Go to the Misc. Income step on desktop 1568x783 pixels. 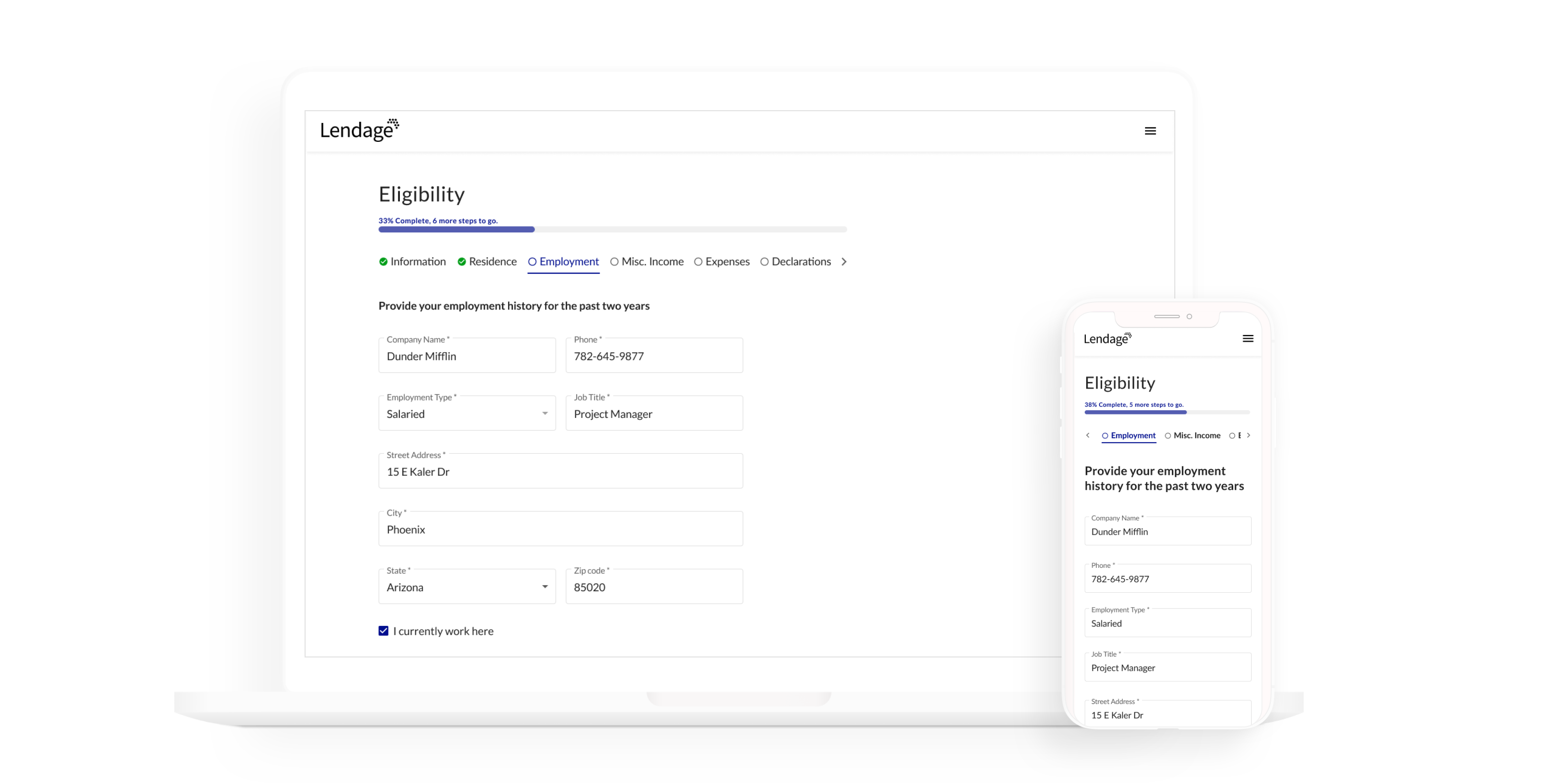[647, 262]
